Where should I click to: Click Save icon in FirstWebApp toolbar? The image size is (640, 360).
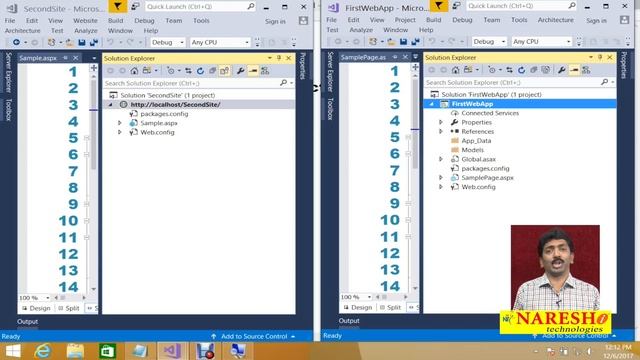coord(403,41)
